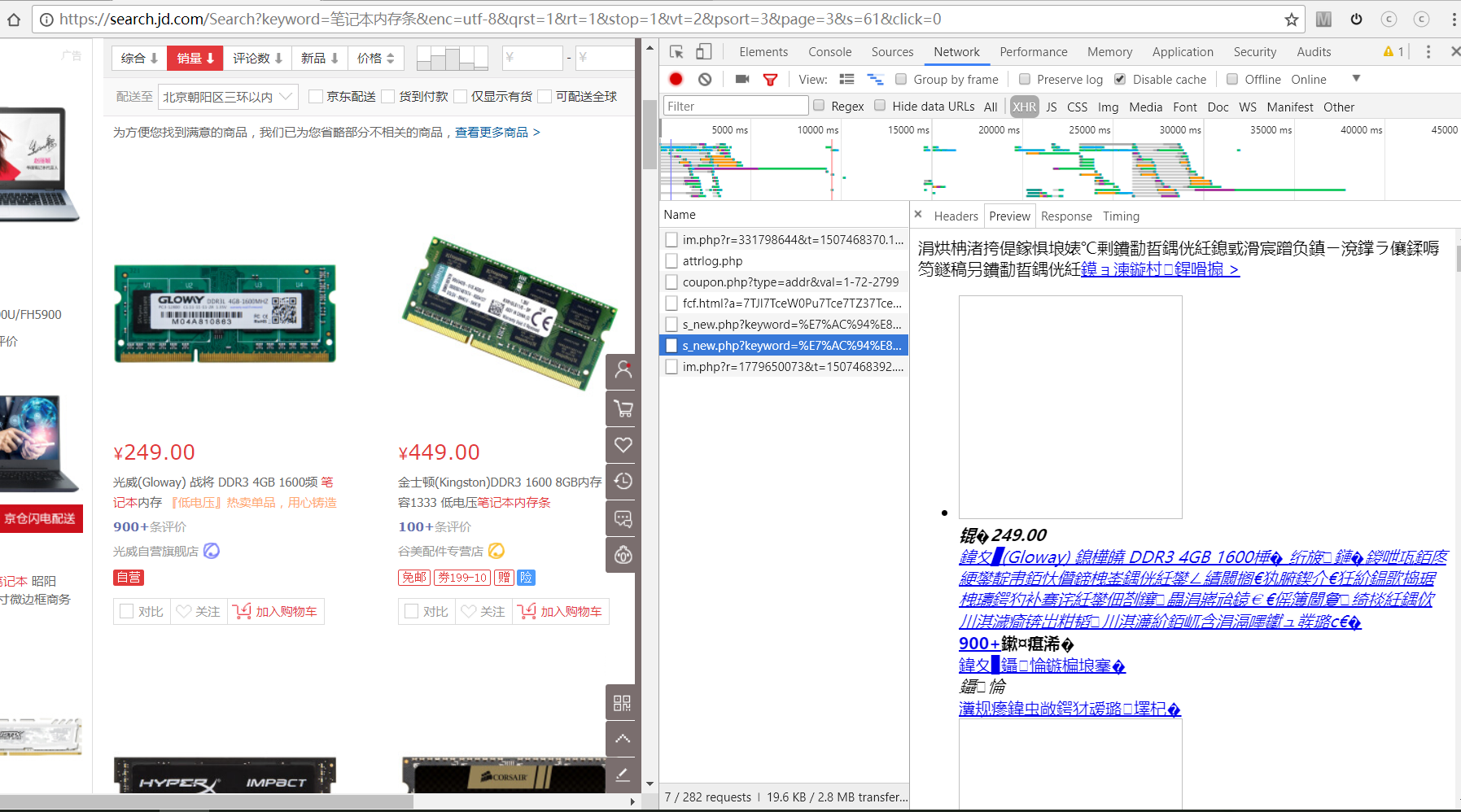Sort products by 新品
This screenshot has height=812, width=1461.
tap(320, 58)
